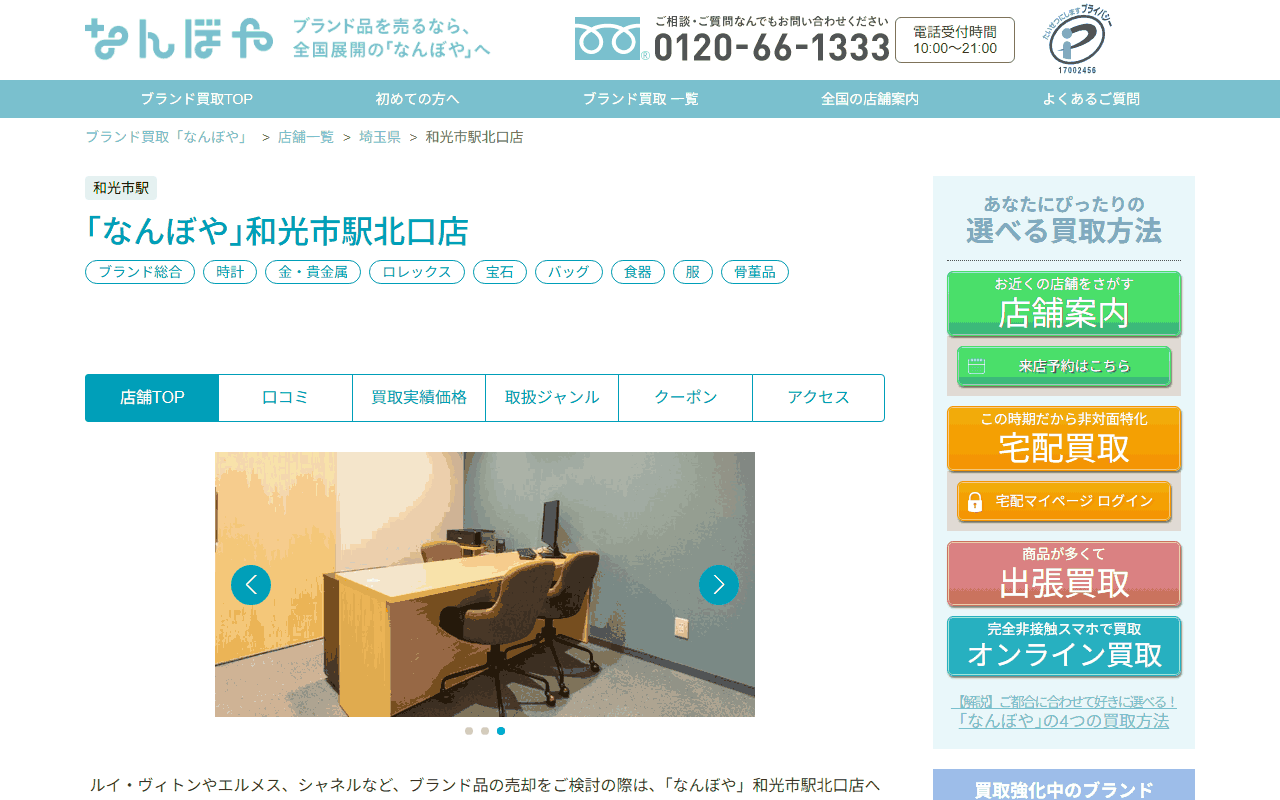Click 「なんぼや」の4つの買取方法 link
The image size is (1280, 800).
1064,720
